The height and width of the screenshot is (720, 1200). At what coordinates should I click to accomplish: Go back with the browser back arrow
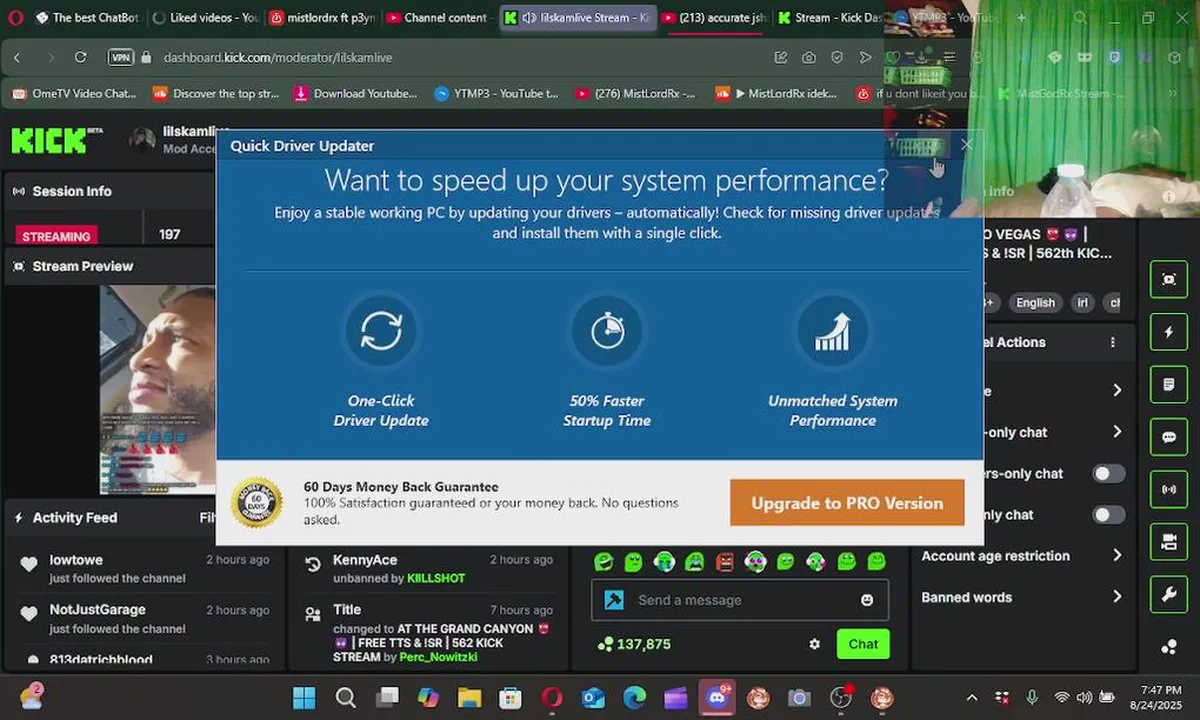pyautogui.click(x=17, y=58)
